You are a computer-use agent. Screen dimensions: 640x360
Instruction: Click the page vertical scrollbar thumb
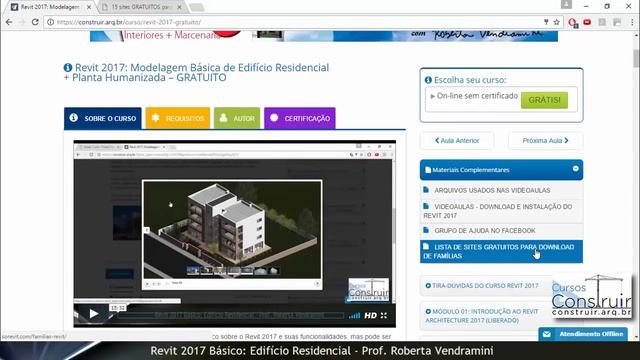(636, 58)
